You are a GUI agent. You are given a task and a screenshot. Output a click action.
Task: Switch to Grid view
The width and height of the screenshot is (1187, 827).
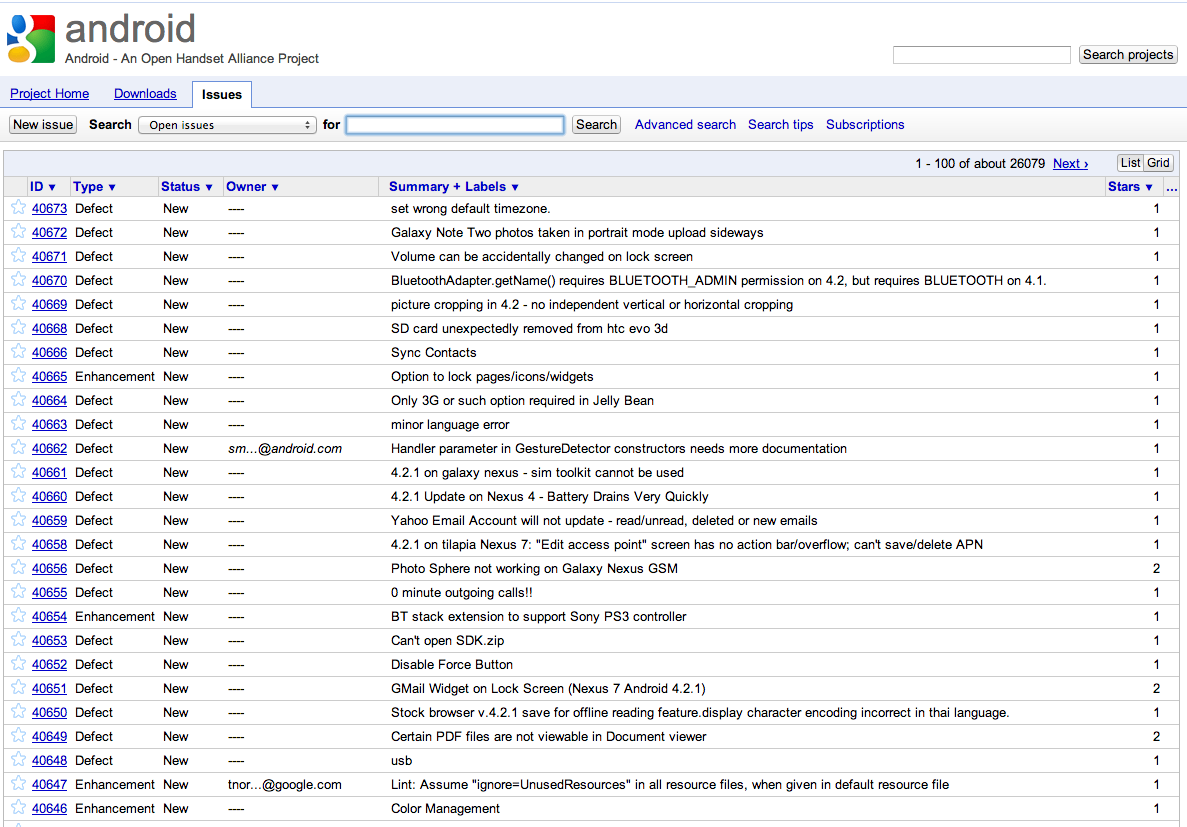coord(1157,162)
